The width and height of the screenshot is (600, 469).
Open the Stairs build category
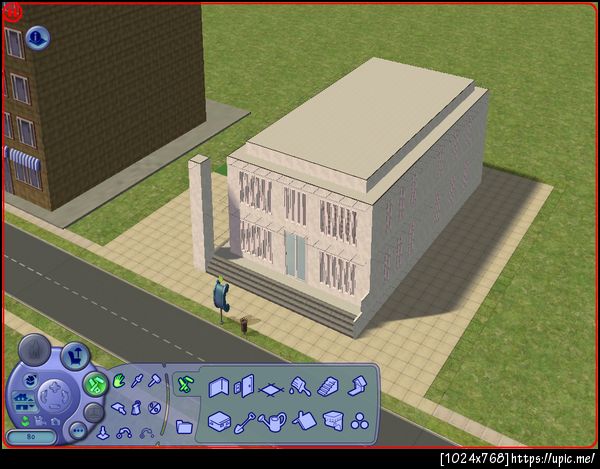[328, 387]
